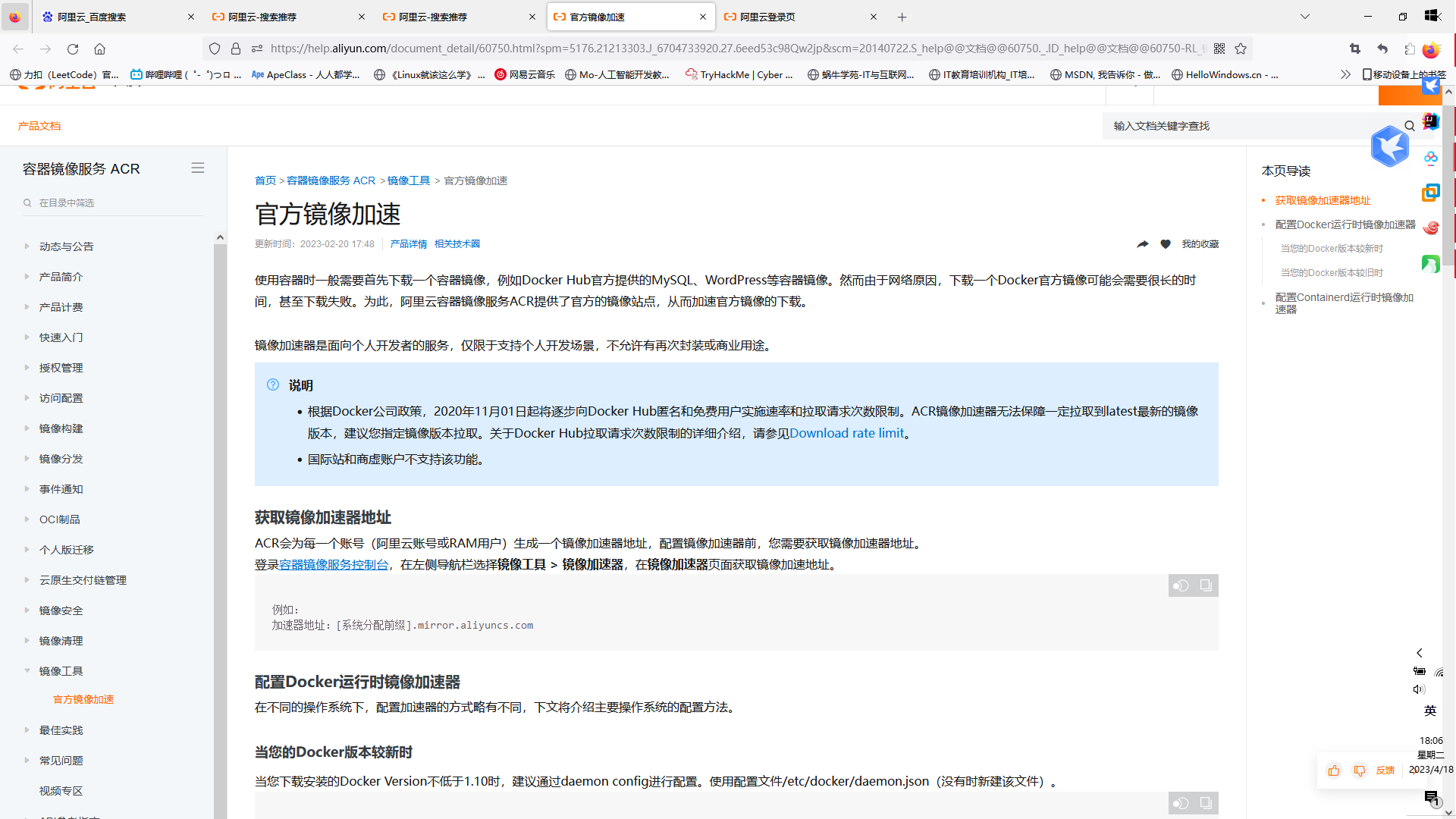Open the 产品文档 menu item
Image resolution: width=1456 pixels, height=819 pixels.
point(39,126)
